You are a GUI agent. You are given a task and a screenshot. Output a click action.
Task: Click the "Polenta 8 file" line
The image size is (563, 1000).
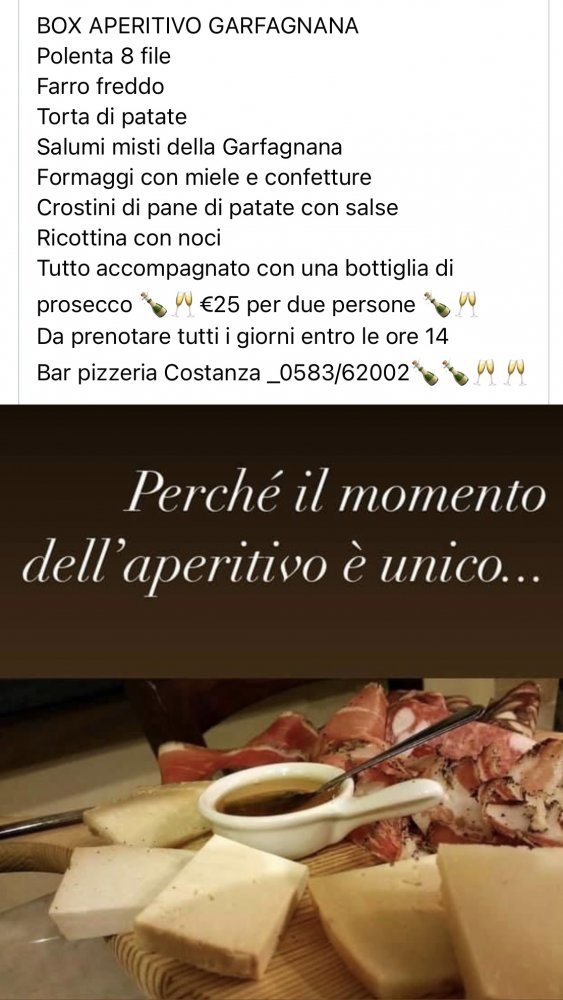click(x=104, y=56)
